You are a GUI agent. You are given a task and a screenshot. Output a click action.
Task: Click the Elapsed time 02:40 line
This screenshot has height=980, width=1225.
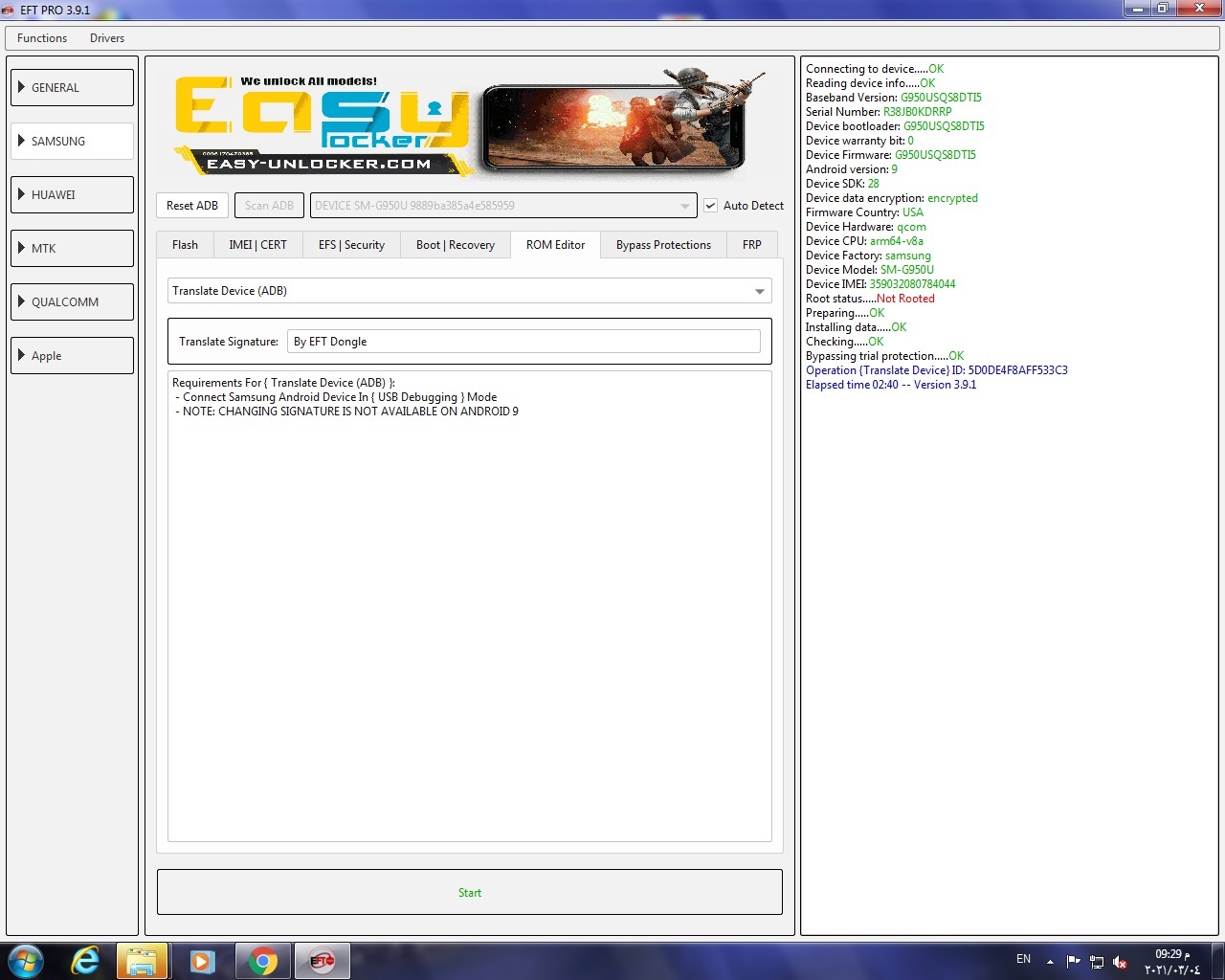pos(891,385)
